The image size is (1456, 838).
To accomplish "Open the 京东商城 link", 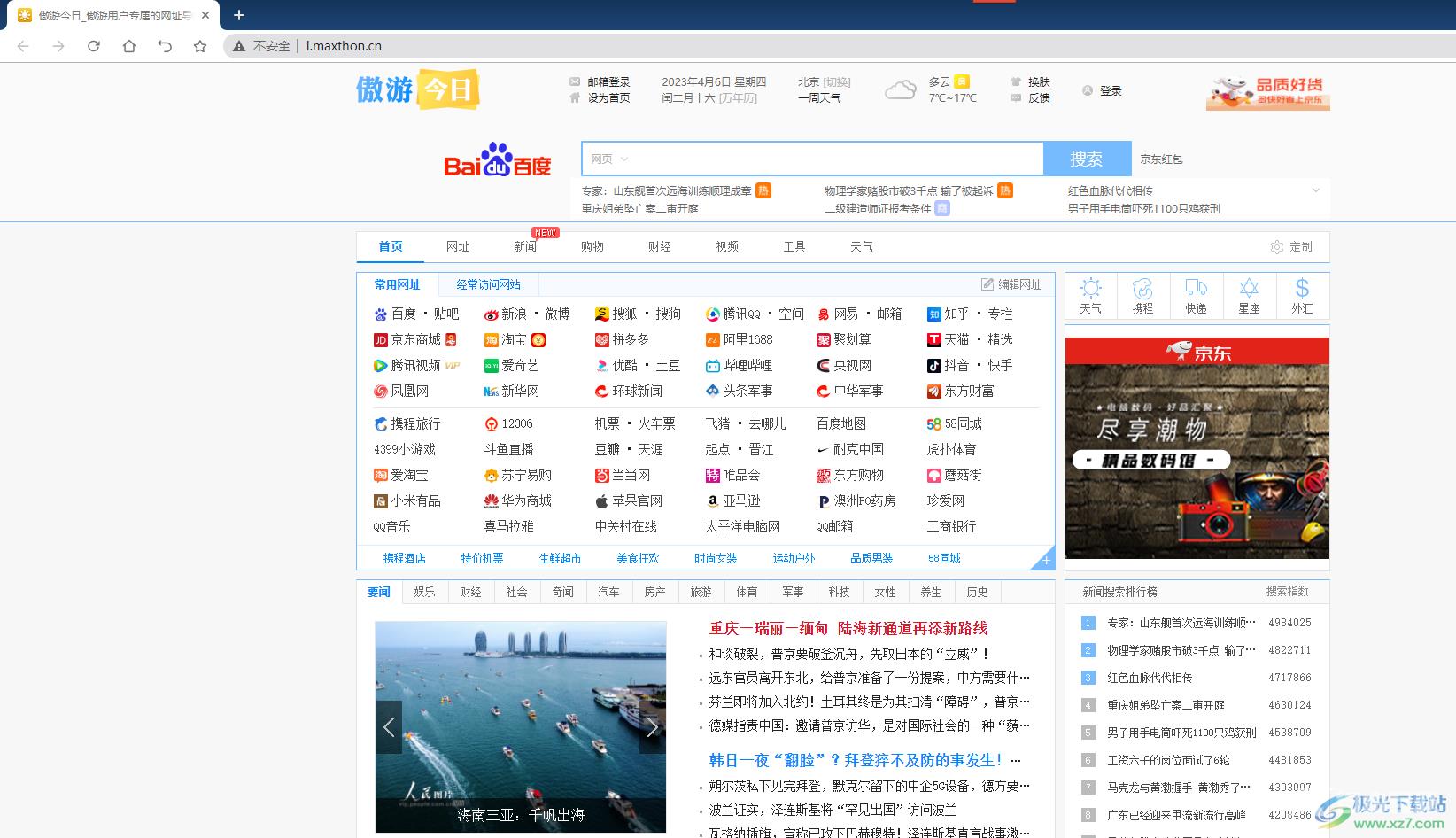I will pos(415,339).
